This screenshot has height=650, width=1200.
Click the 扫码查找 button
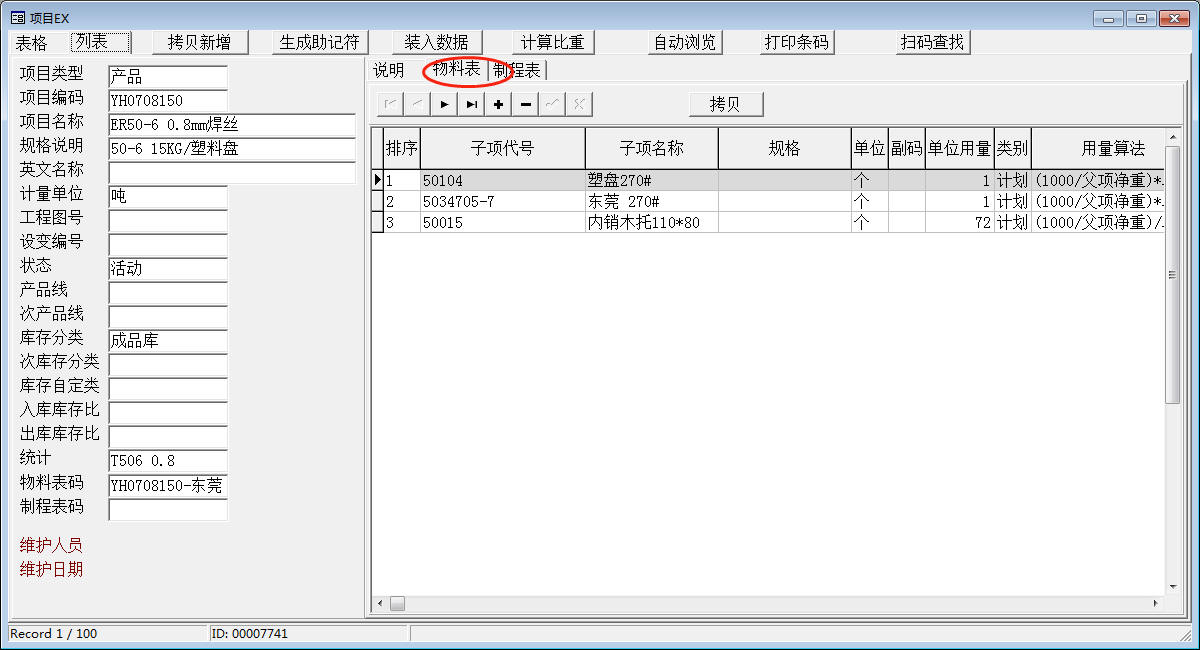tap(932, 42)
